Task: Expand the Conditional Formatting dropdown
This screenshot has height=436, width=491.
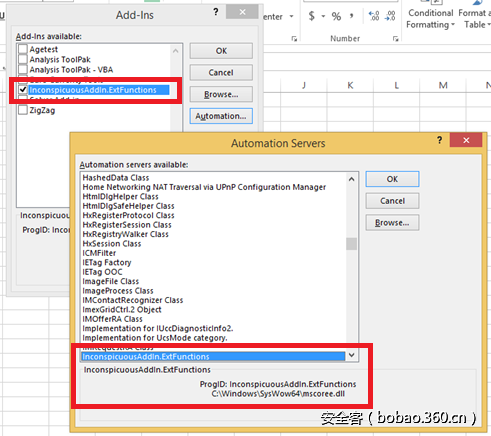Action: click(430, 19)
